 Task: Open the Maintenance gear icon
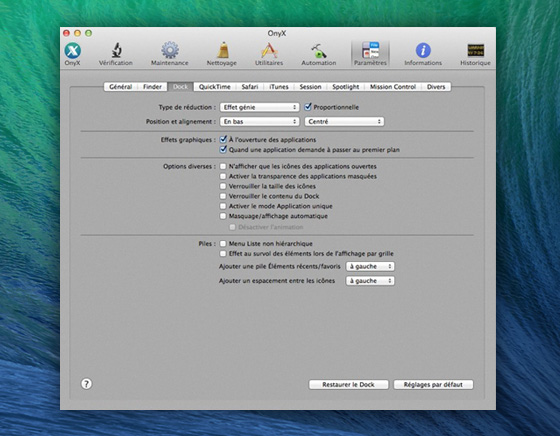point(170,54)
